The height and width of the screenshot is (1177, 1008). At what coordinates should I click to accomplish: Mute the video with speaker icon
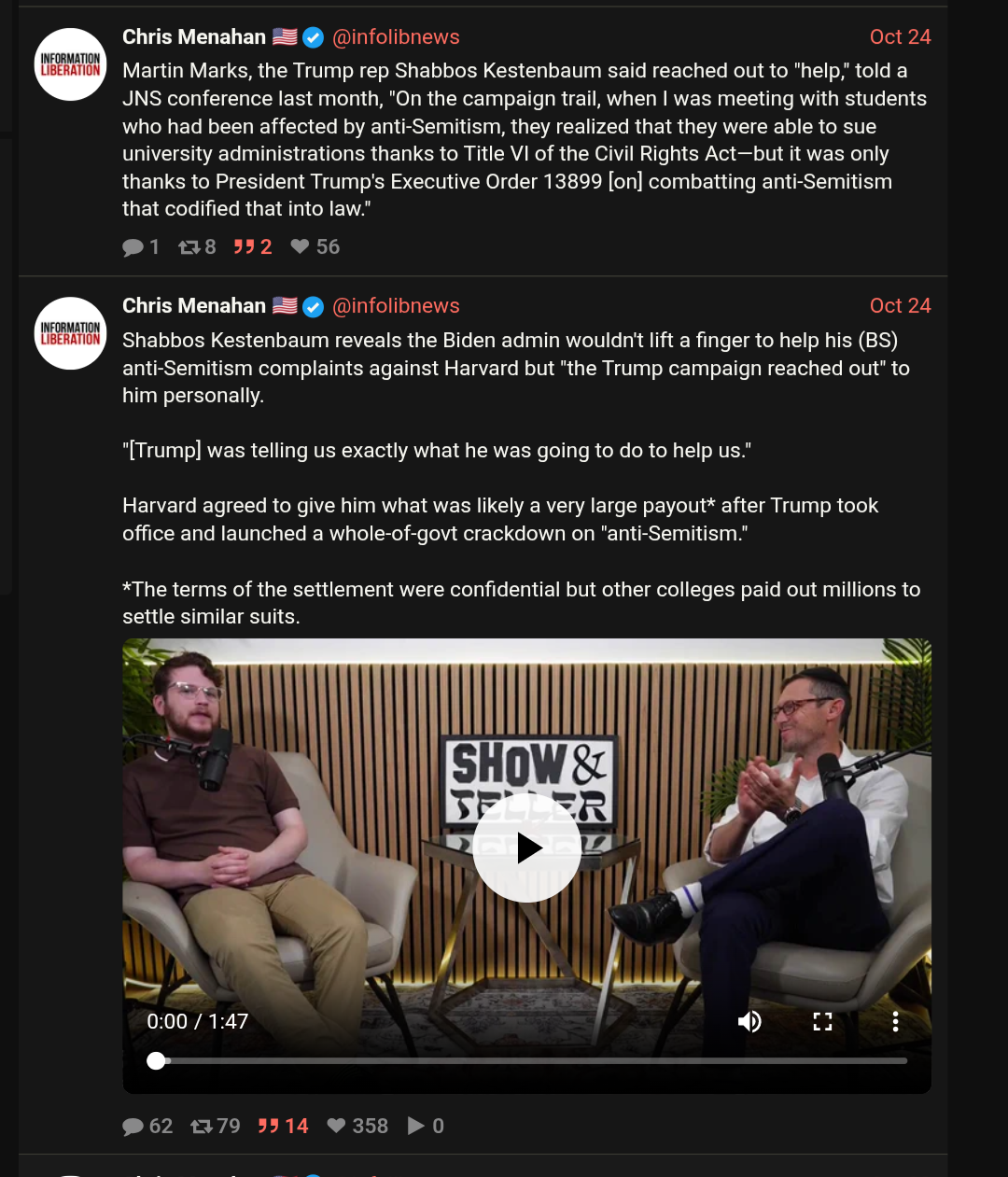749,1021
